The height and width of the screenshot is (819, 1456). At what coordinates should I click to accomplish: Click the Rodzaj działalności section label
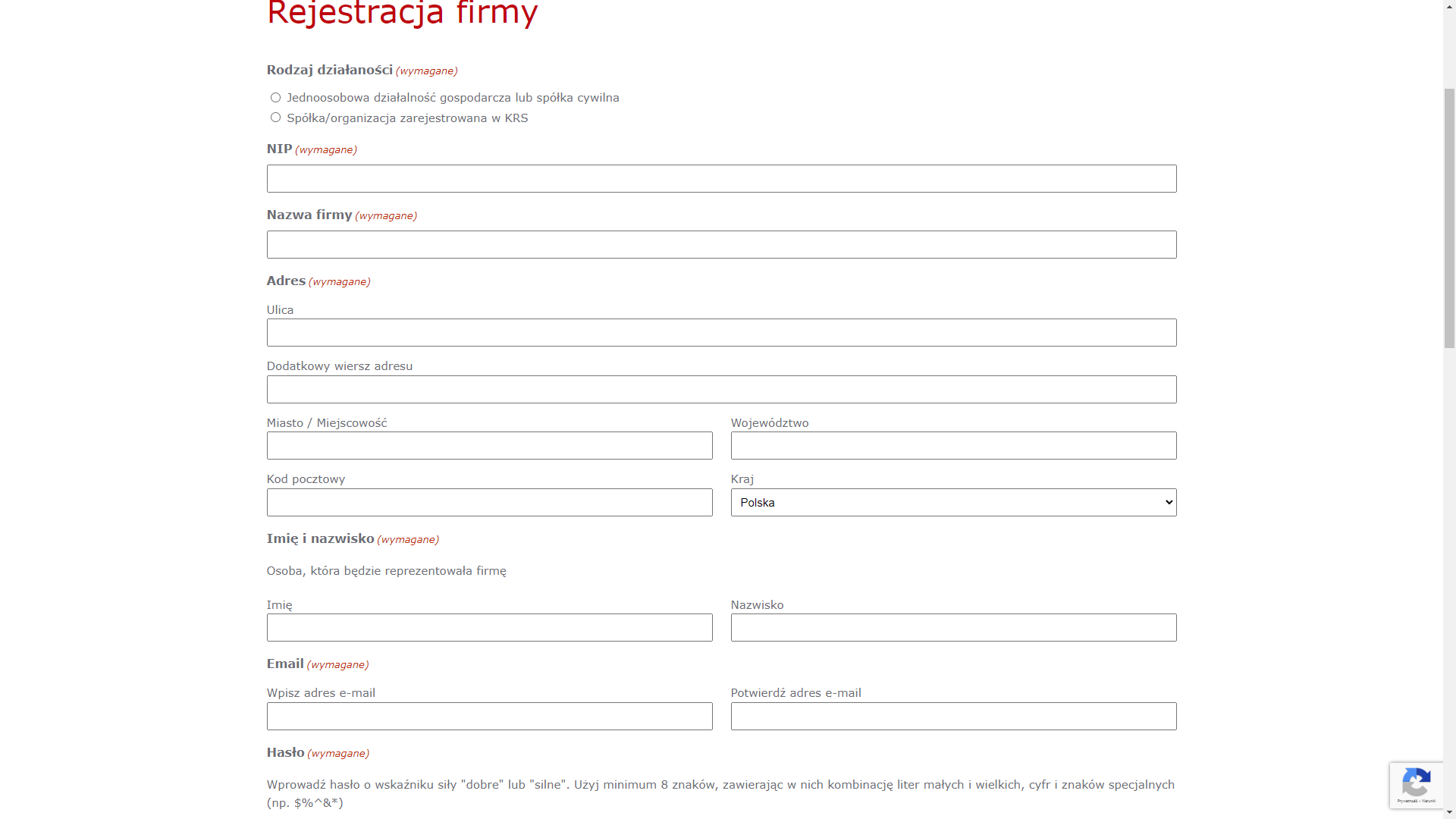pos(329,70)
